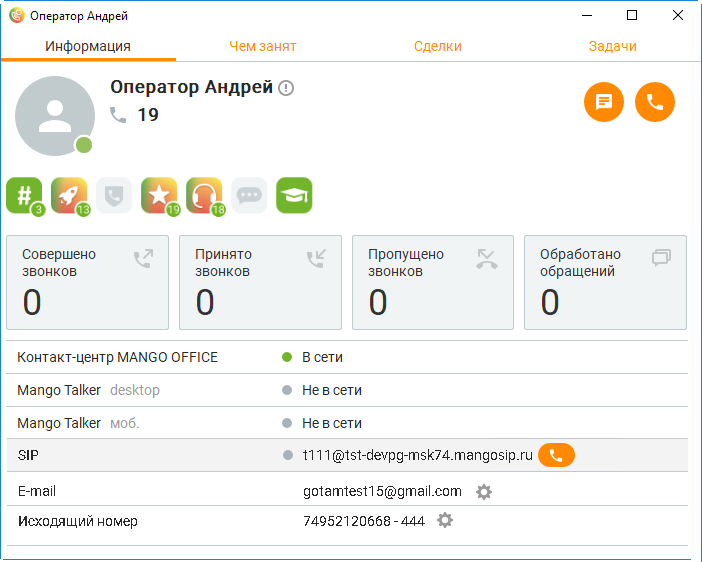The width and height of the screenshot is (702, 562).
Task: Click the number 74952120668 - 444
Action: point(364,521)
